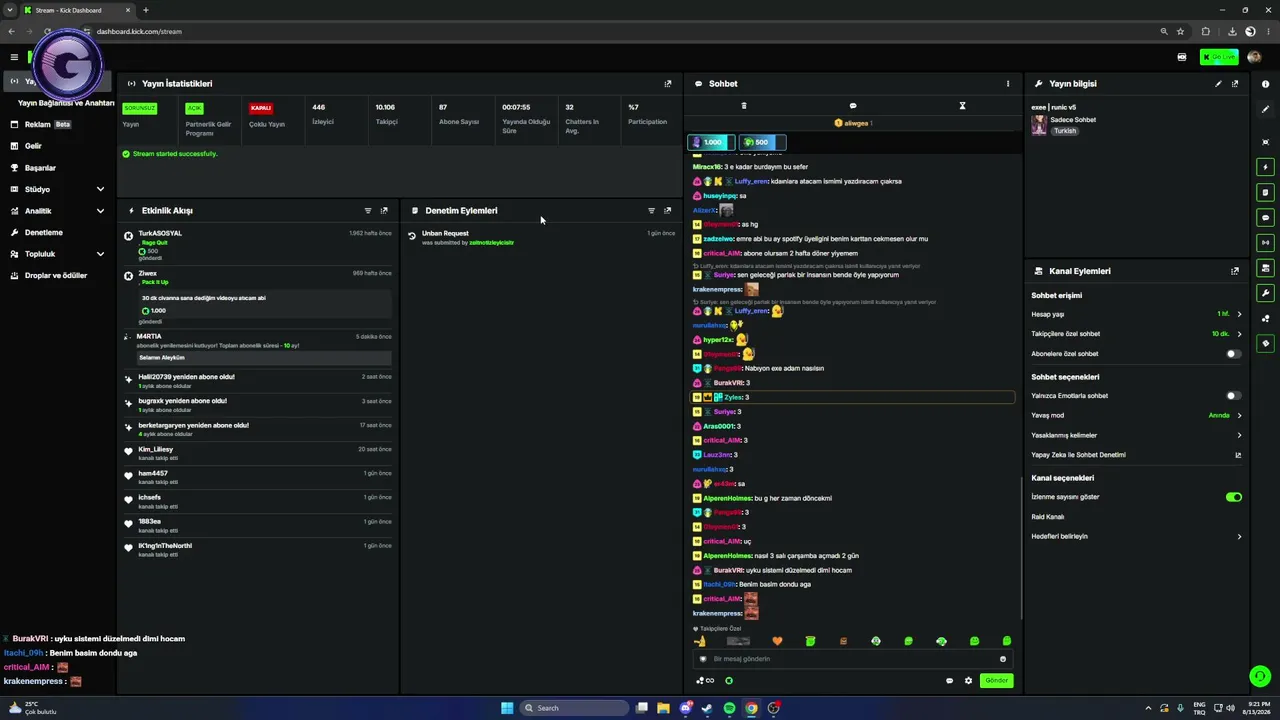Click the broadcast signal widget icon in right toolbar
Screen dimensions: 1280x720
(x=1266, y=242)
